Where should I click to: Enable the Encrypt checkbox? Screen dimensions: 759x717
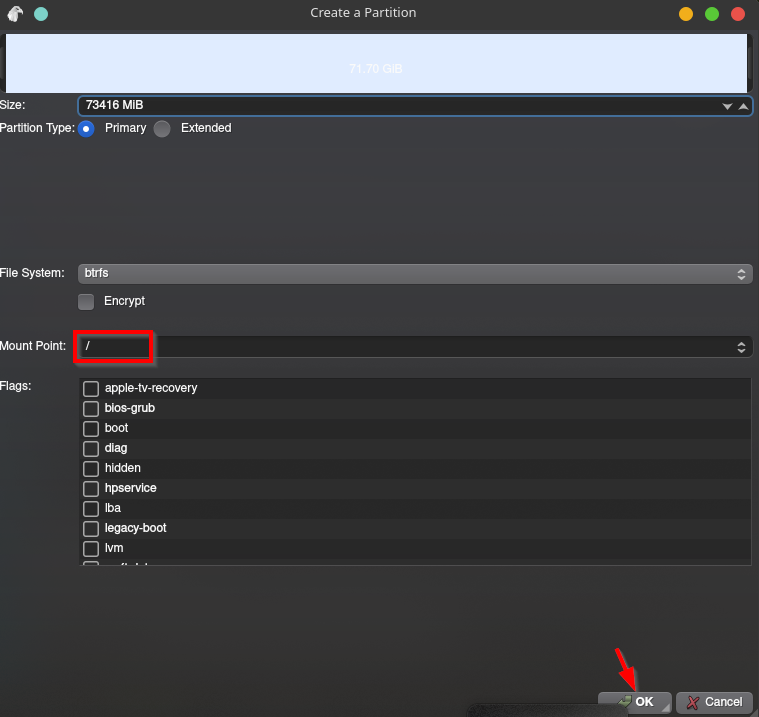[87, 301]
